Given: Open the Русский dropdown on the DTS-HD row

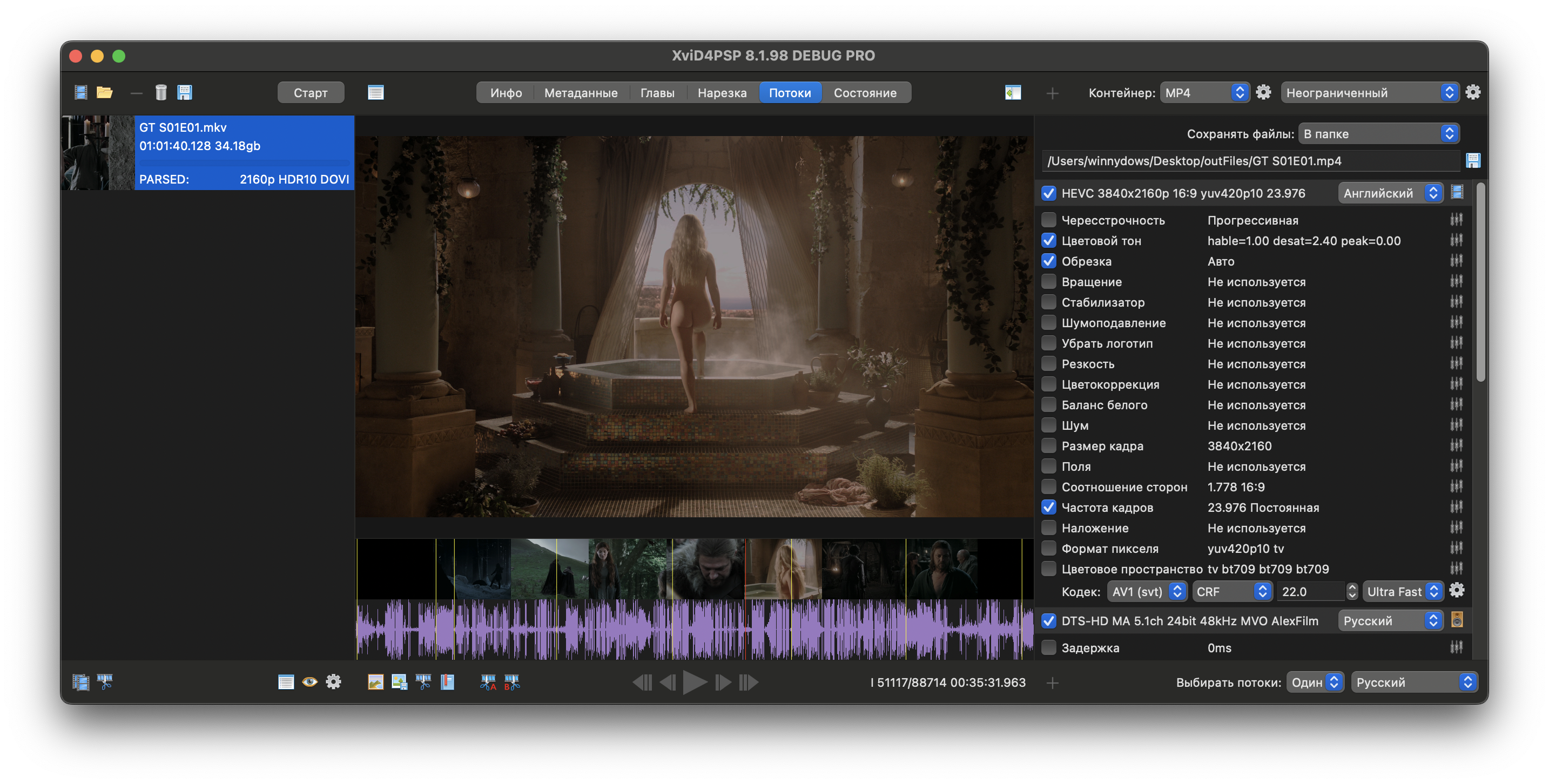Looking at the screenshot, I should point(1390,620).
